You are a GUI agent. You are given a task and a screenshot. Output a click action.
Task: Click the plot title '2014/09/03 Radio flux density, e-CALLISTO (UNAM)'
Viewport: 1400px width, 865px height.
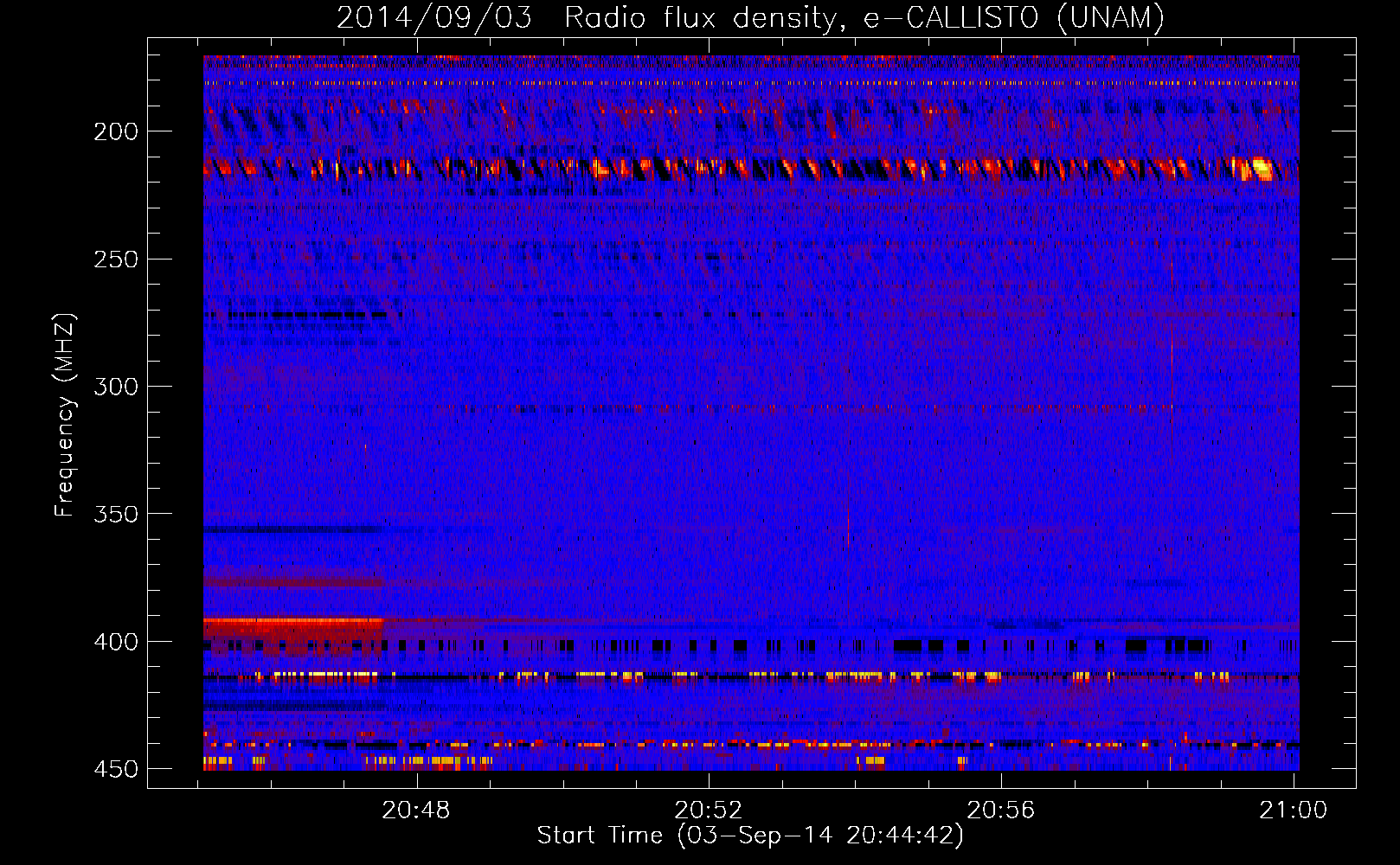(750, 17)
